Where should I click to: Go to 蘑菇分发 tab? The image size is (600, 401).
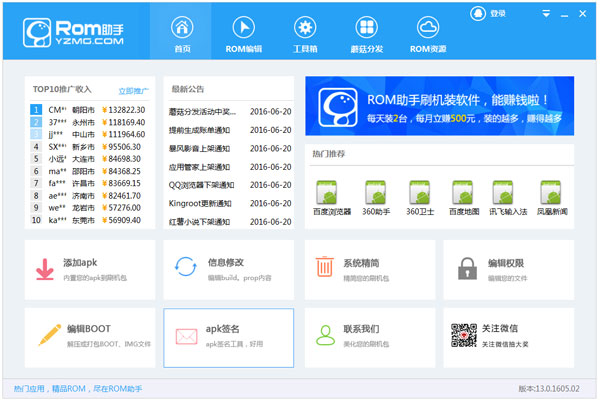(x=367, y=33)
